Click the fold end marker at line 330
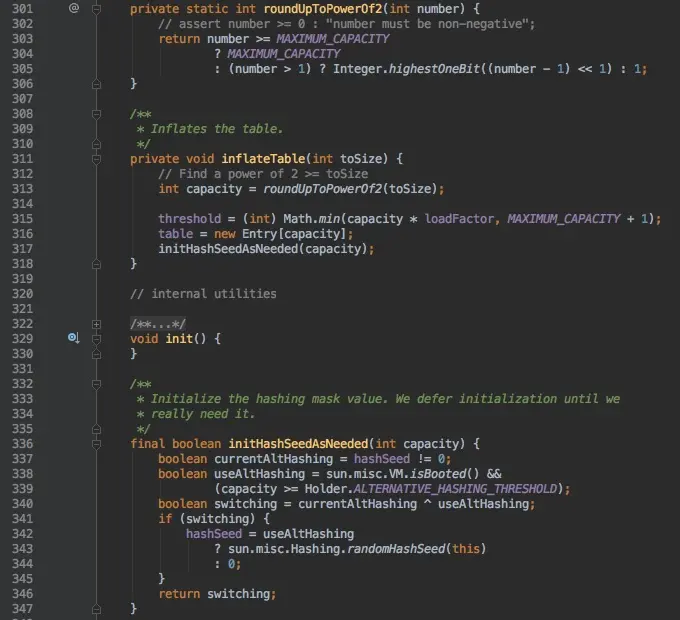Viewport: 680px width, 620px height. click(x=97, y=354)
